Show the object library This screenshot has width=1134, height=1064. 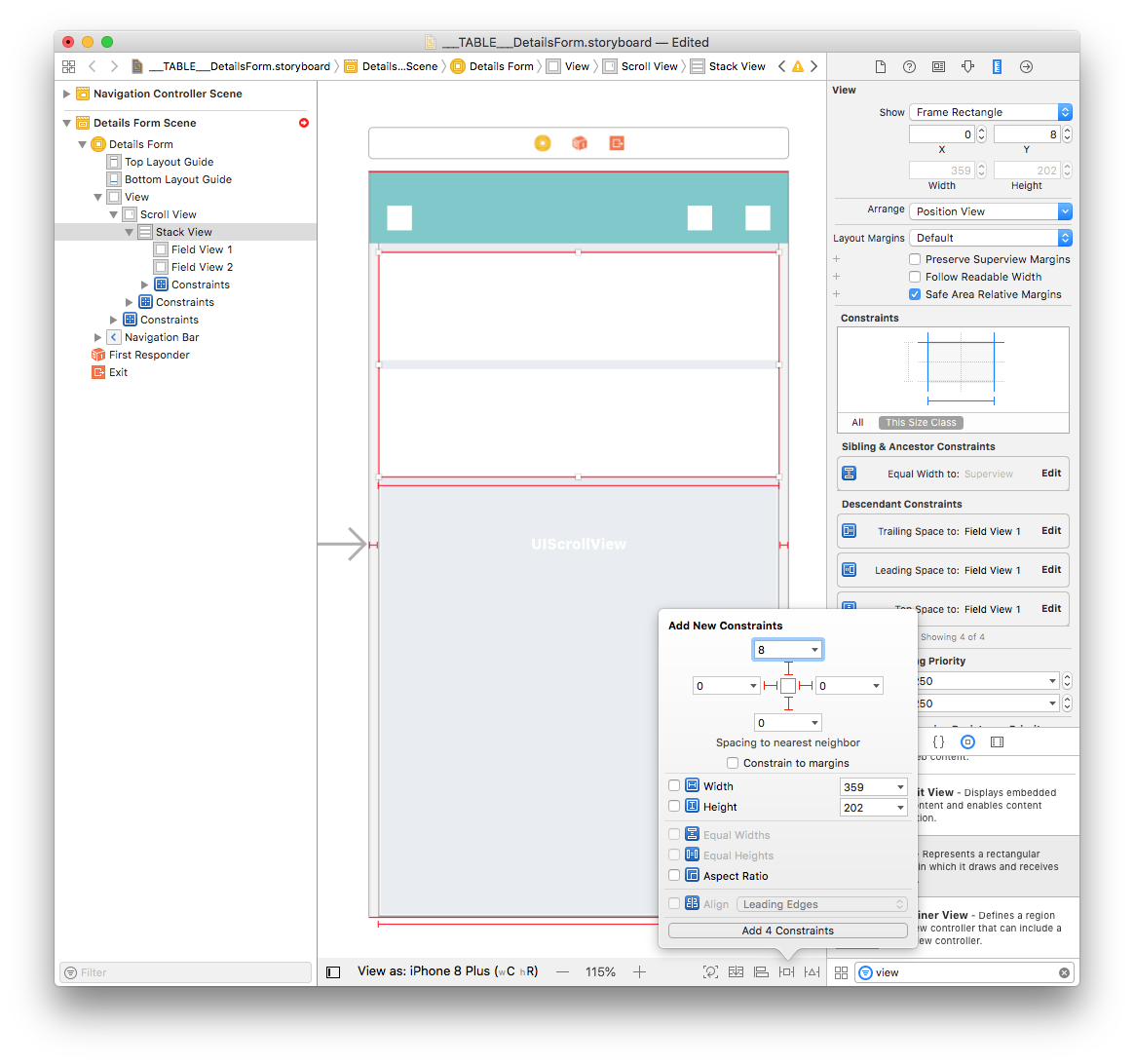(x=967, y=742)
